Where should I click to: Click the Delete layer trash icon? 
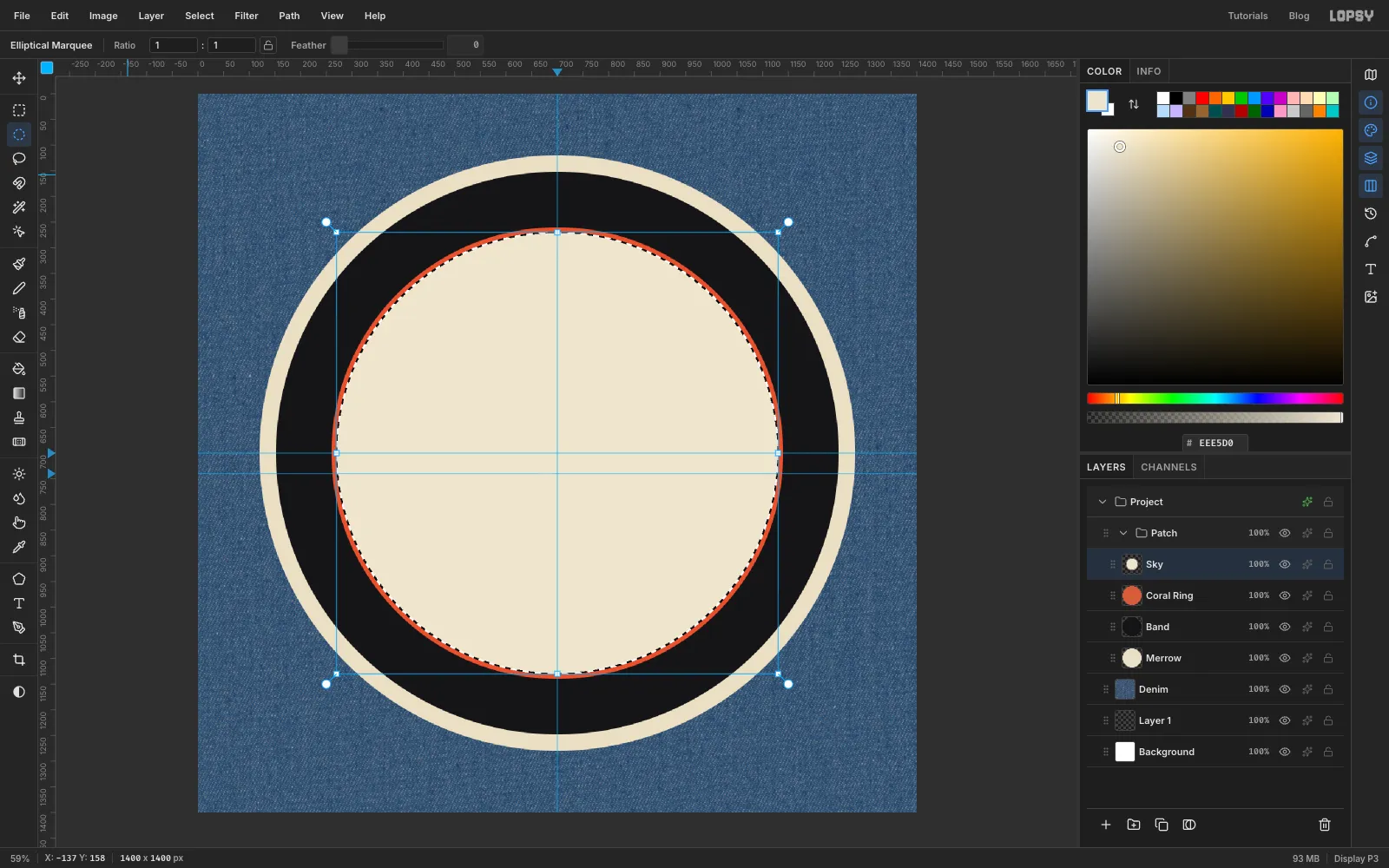pos(1325,825)
